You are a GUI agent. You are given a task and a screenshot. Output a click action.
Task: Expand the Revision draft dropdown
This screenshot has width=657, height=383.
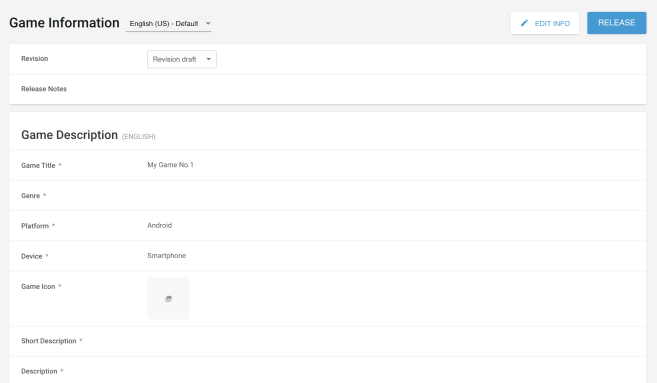182,59
